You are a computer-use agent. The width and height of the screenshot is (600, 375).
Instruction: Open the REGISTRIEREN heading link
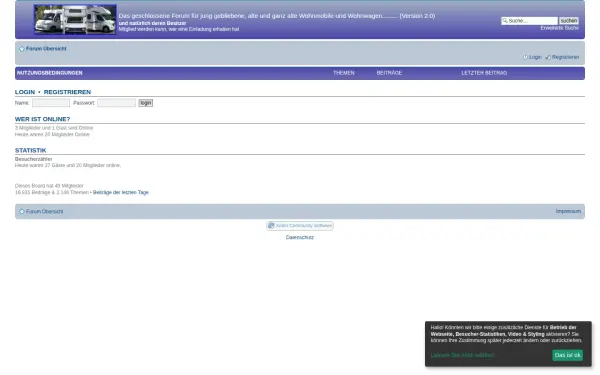pyautogui.click(x=67, y=92)
